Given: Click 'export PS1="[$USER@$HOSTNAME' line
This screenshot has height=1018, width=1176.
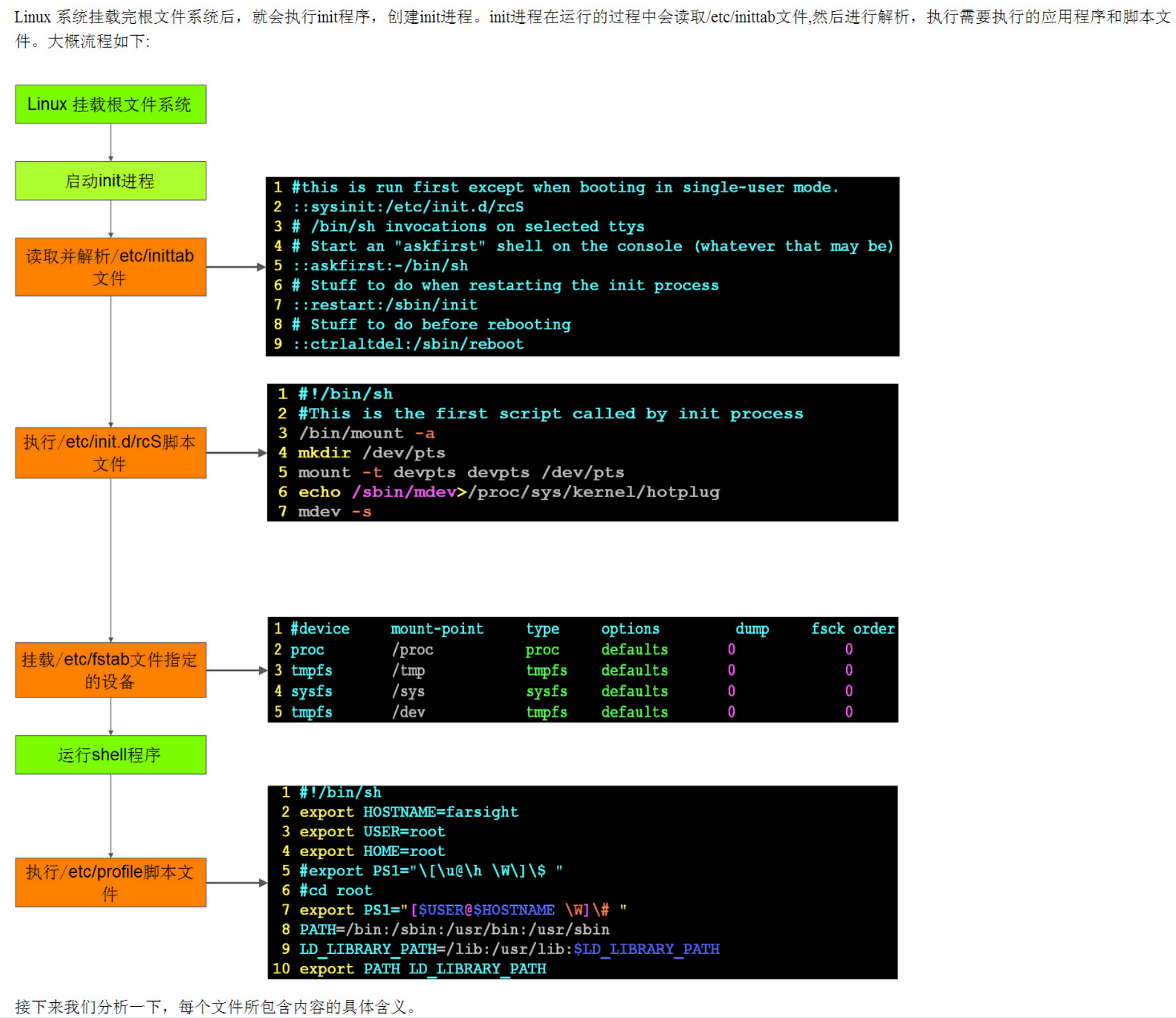Looking at the screenshot, I should (x=463, y=910).
